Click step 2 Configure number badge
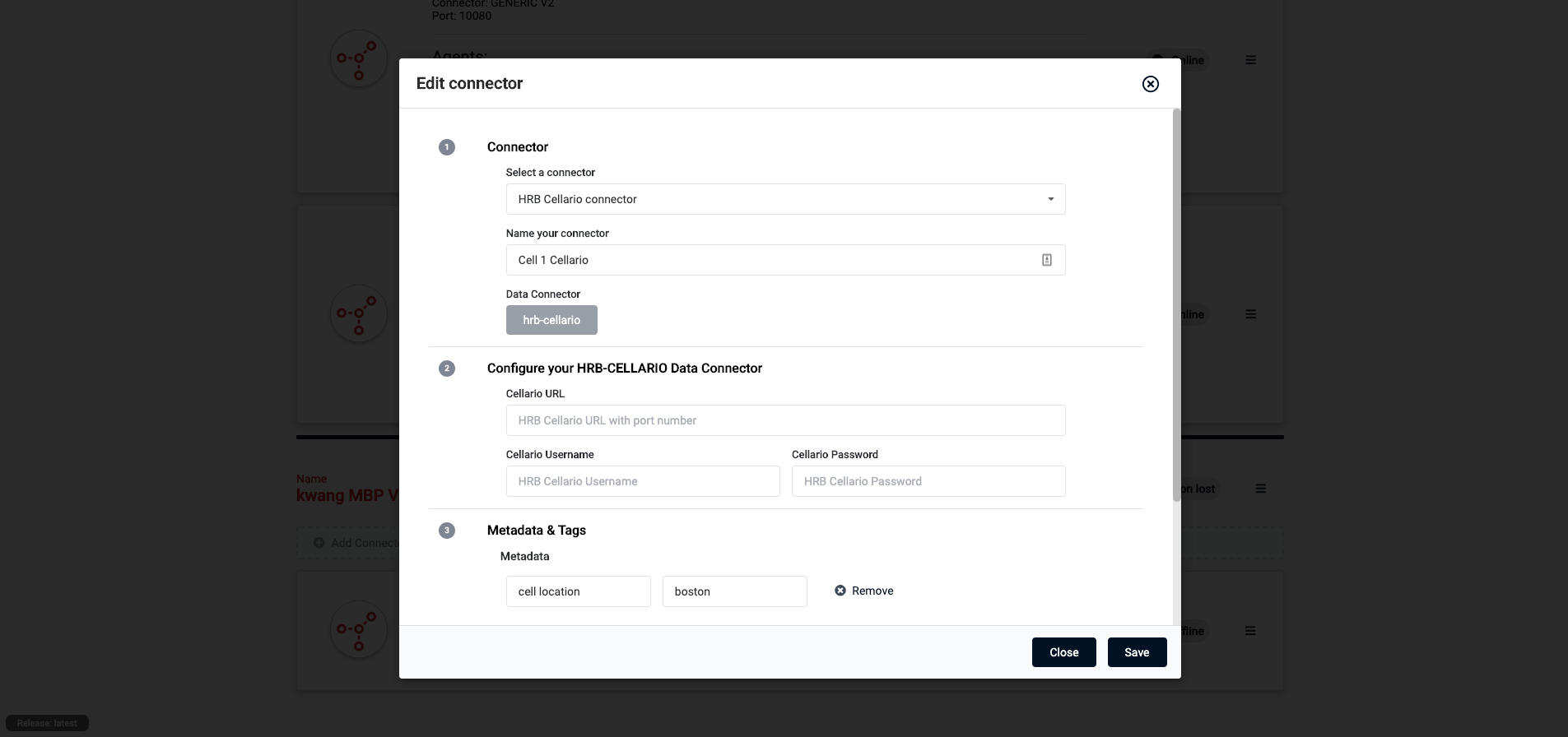Image resolution: width=1568 pixels, height=737 pixels. [x=446, y=368]
